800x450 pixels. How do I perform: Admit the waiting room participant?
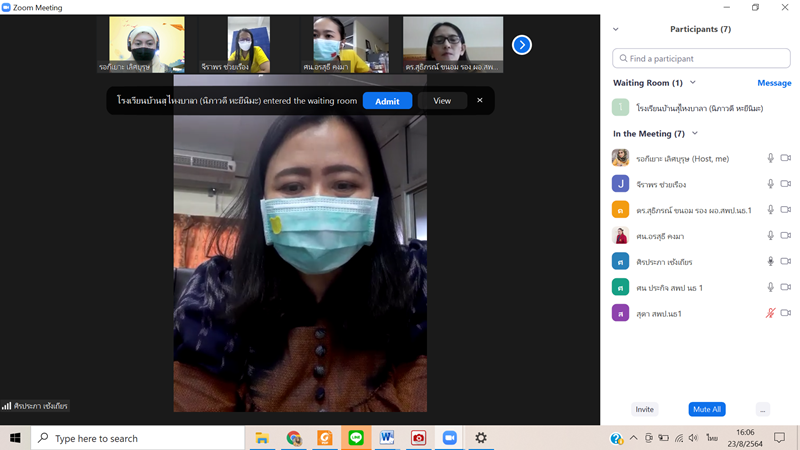[x=387, y=101]
